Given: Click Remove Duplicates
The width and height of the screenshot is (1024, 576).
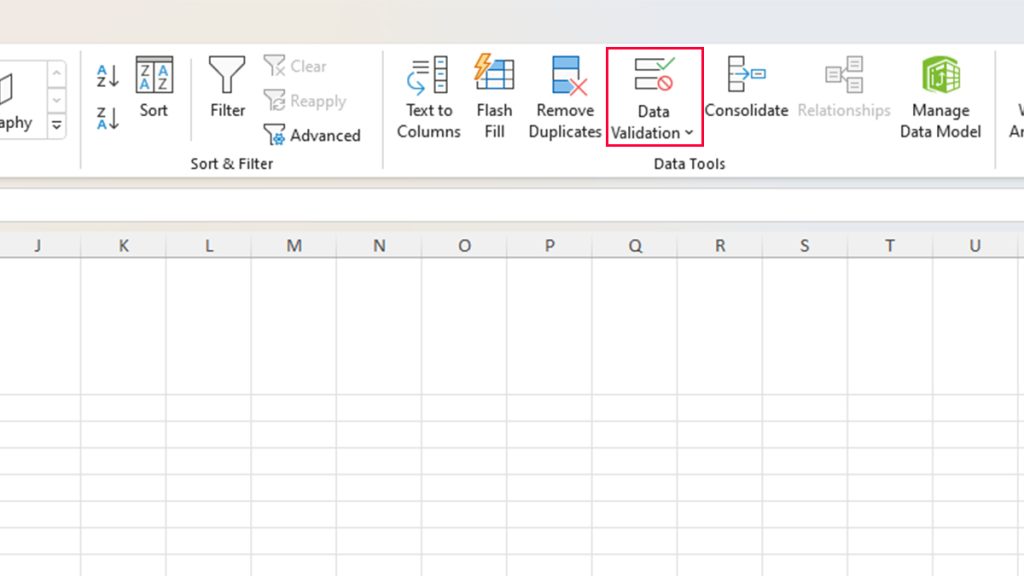Looking at the screenshot, I should [x=565, y=98].
